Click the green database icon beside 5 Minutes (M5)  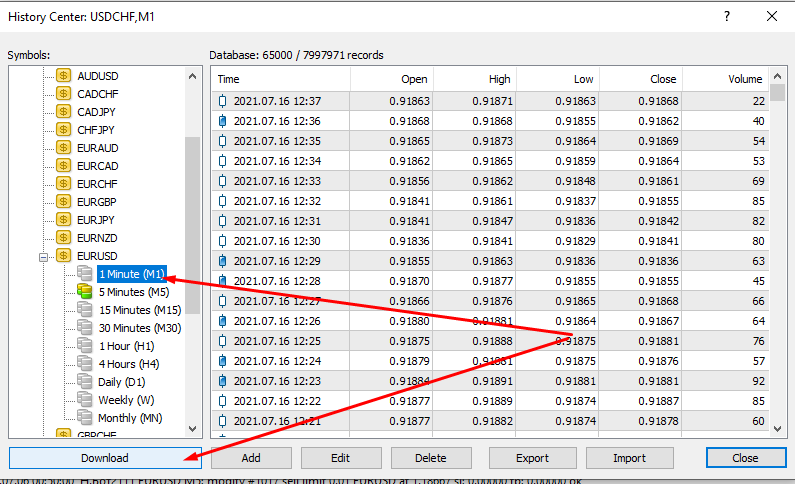click(x=85, y=292)
